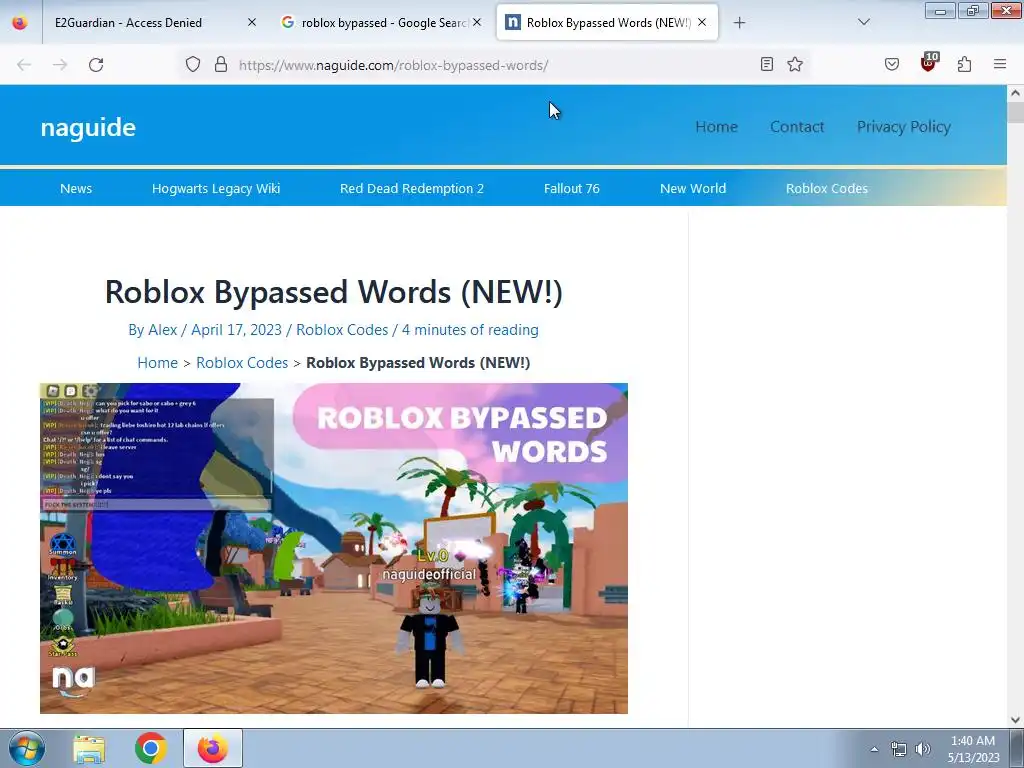Open the Home header link
Image resolution: width=1024 pixels, height=768 pixels.
716,127
